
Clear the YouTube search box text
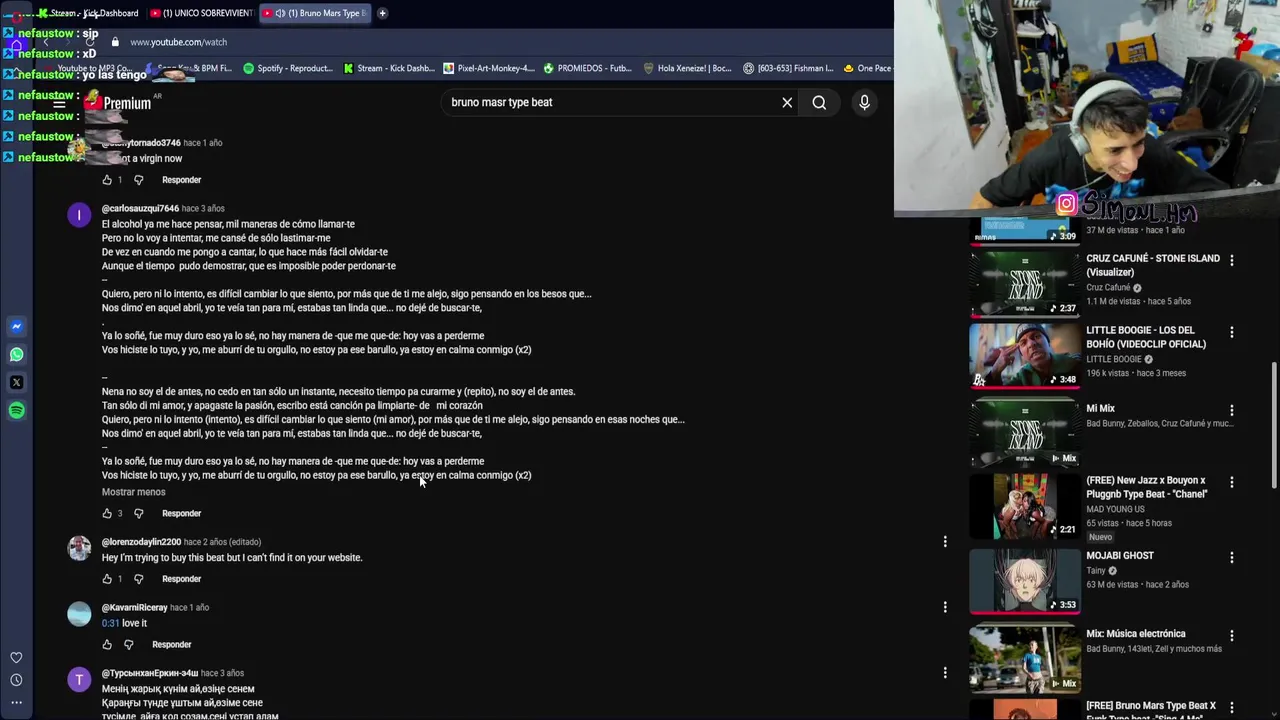pos(787,102)
